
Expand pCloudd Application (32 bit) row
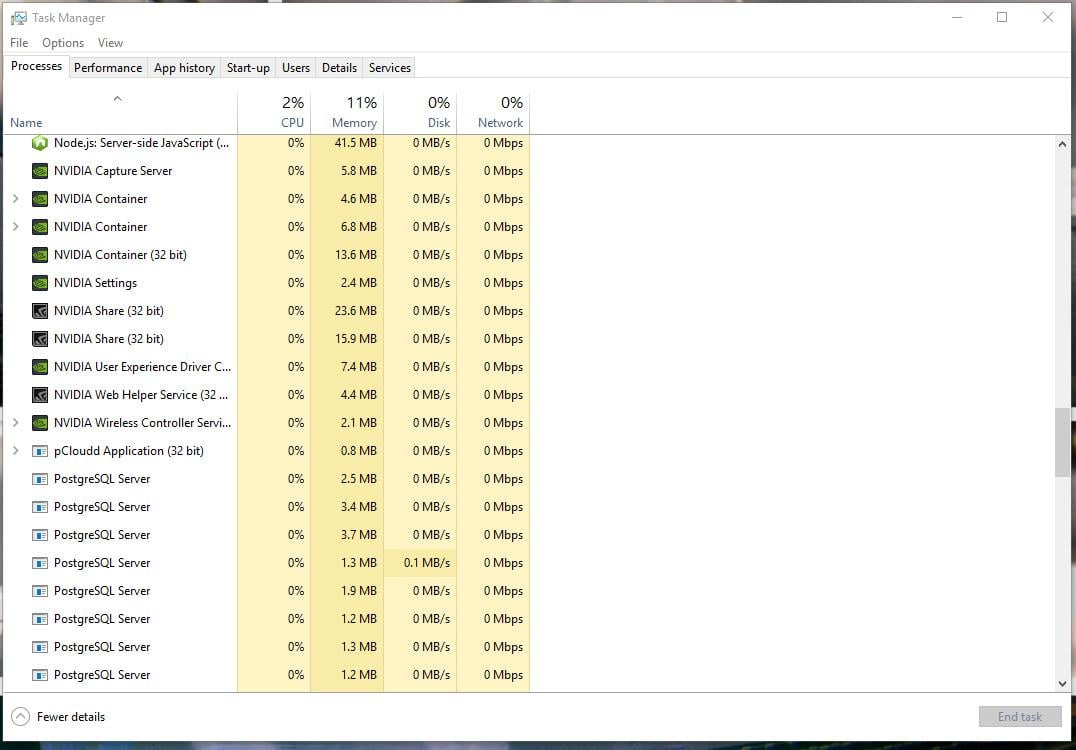click(x=15, y=451)
